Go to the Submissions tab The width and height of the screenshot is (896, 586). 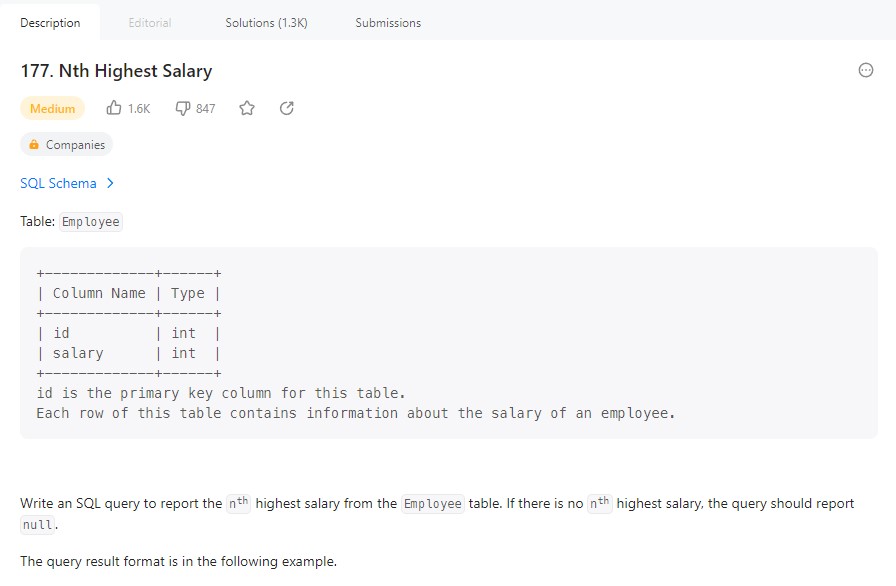click(388, 22)
